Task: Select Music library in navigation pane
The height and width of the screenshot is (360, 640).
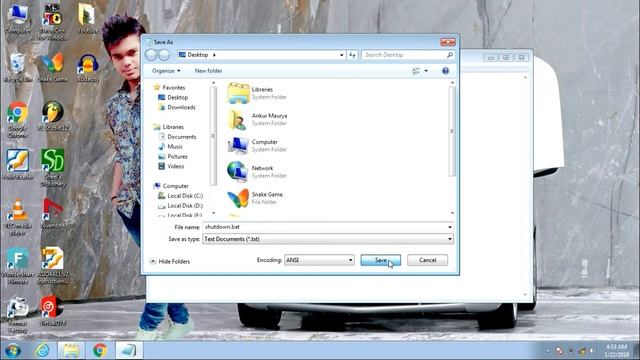Action: pyautogui.click(x=171, y=147)
